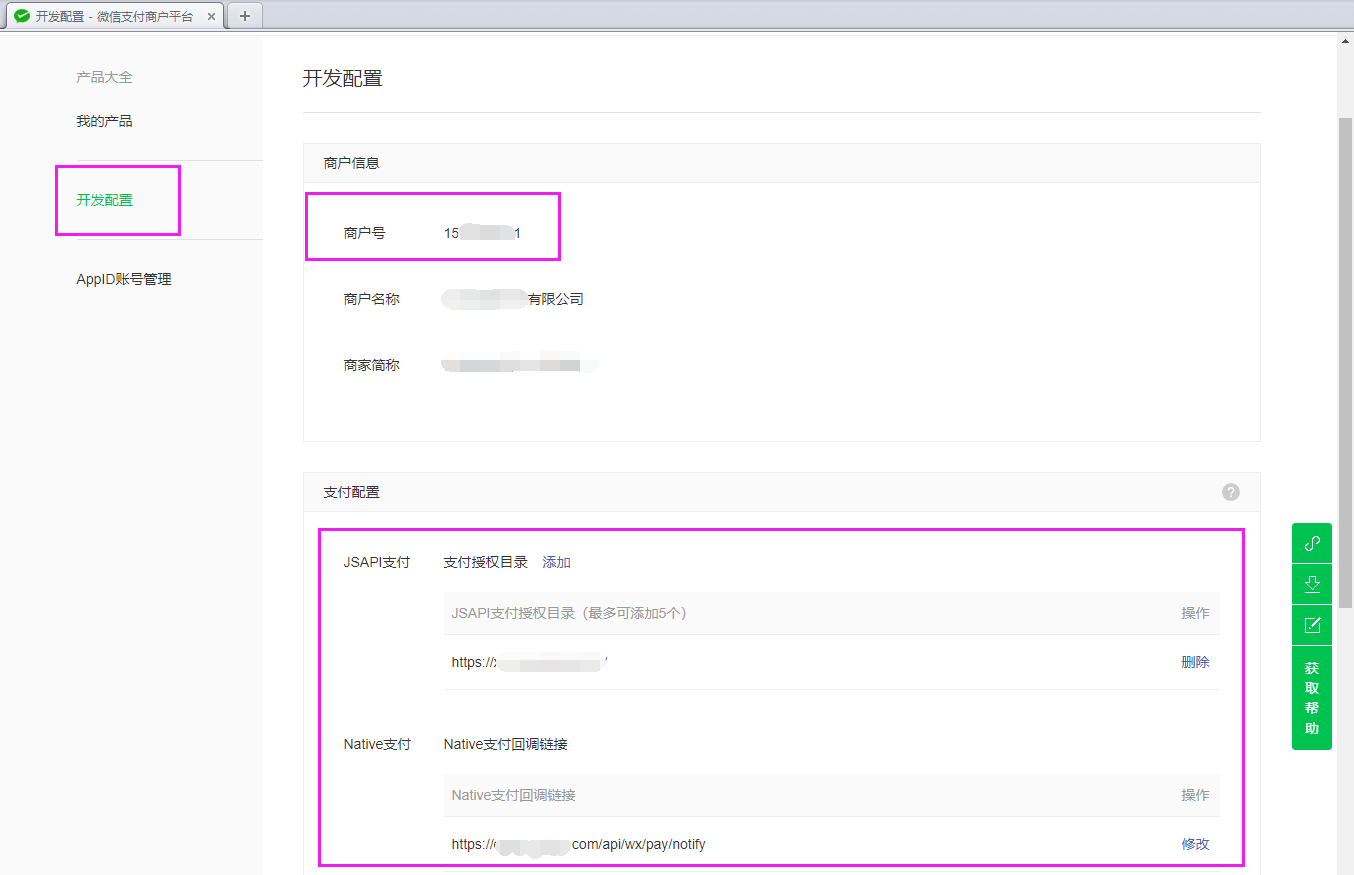The height and width of the screenshot is (875, 1354).
Task: Click the question mark help icon beside 支付配置
Action: [1231, 492]
